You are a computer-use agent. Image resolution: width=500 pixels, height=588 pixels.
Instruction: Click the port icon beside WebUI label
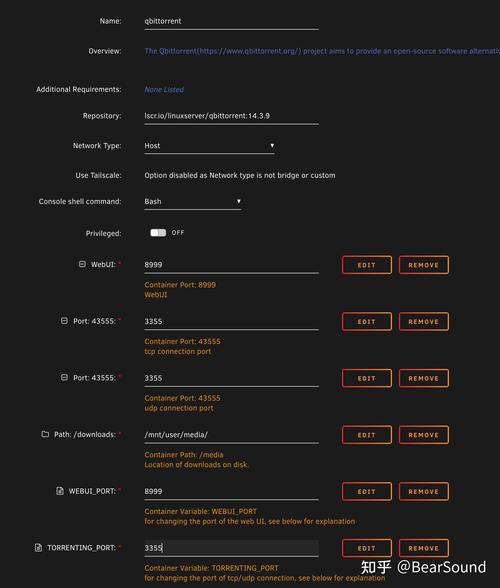[82, 264]
